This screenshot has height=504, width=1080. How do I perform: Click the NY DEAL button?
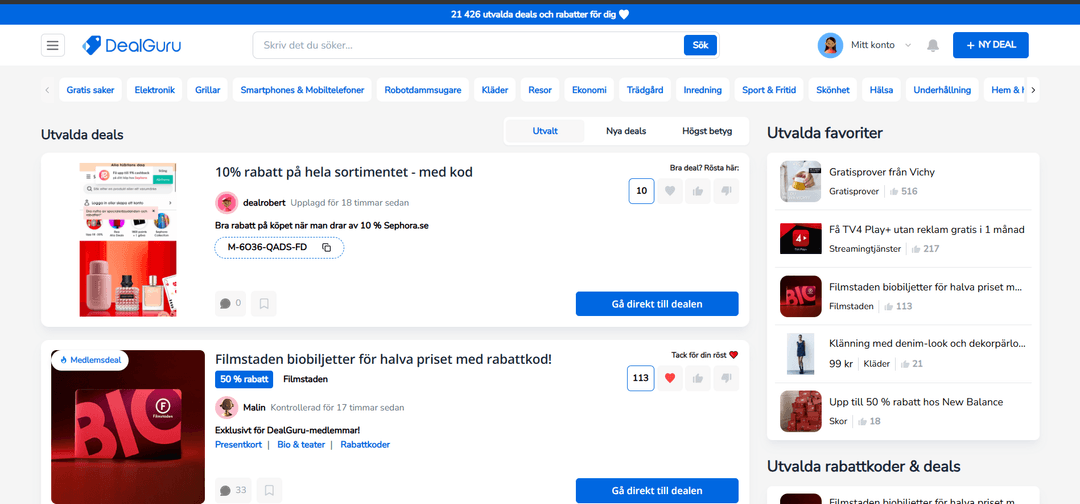pyautogui.click(x=990, y=45)
